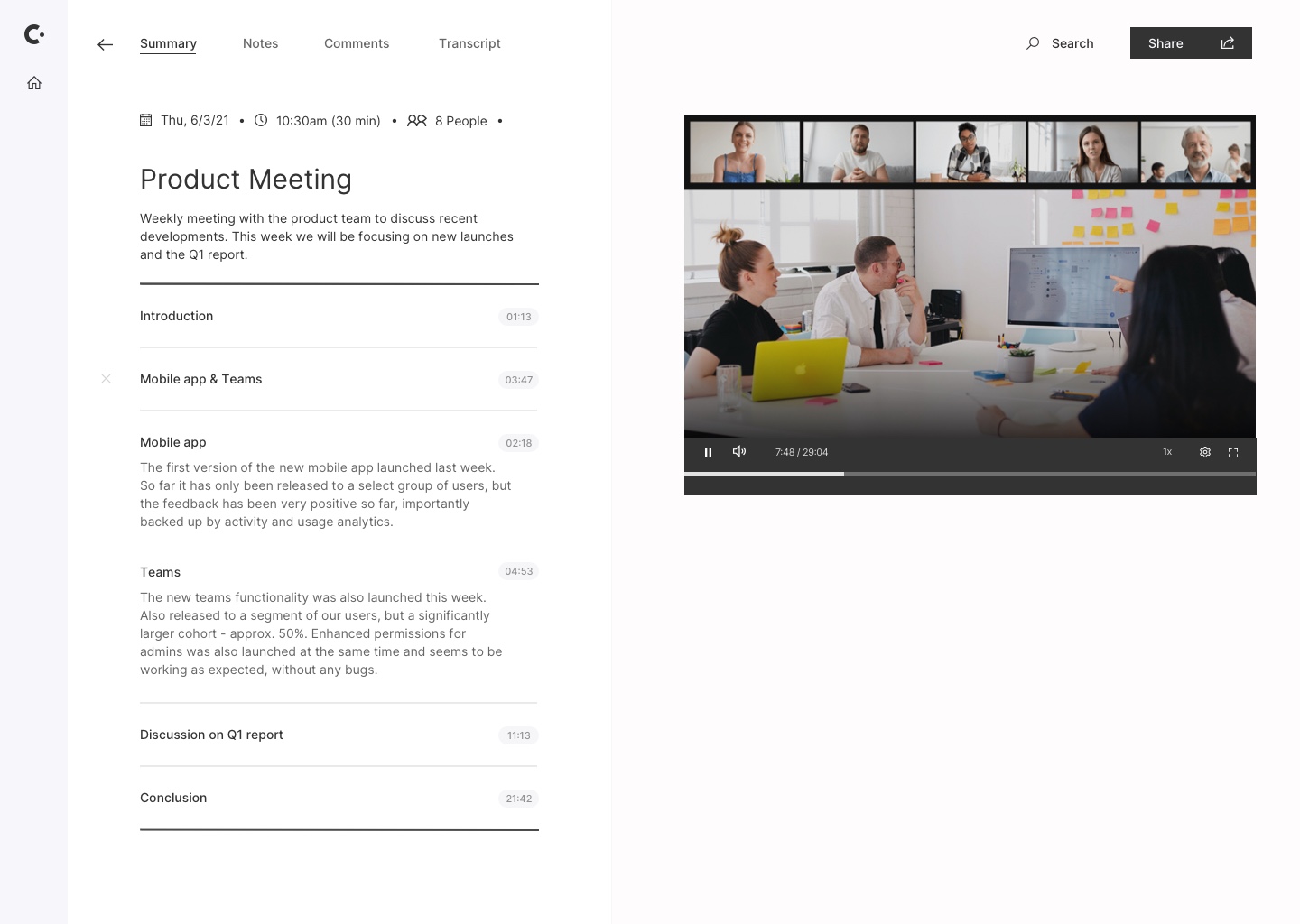
Task: Select the bearded man participant thumbnail
Action: point(858,152)
